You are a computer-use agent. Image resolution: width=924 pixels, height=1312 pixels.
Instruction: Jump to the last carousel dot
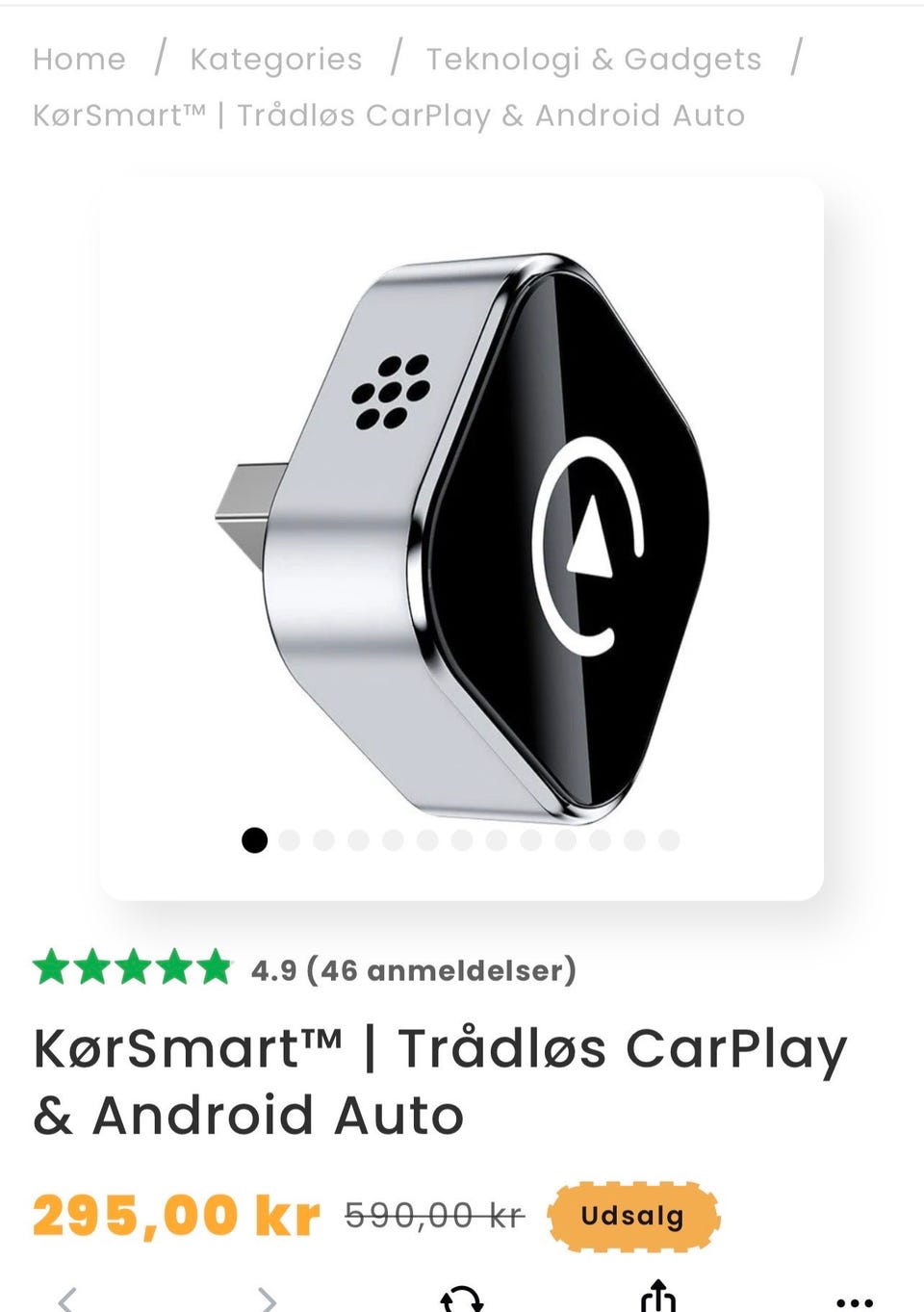click(x=669, y=840)
